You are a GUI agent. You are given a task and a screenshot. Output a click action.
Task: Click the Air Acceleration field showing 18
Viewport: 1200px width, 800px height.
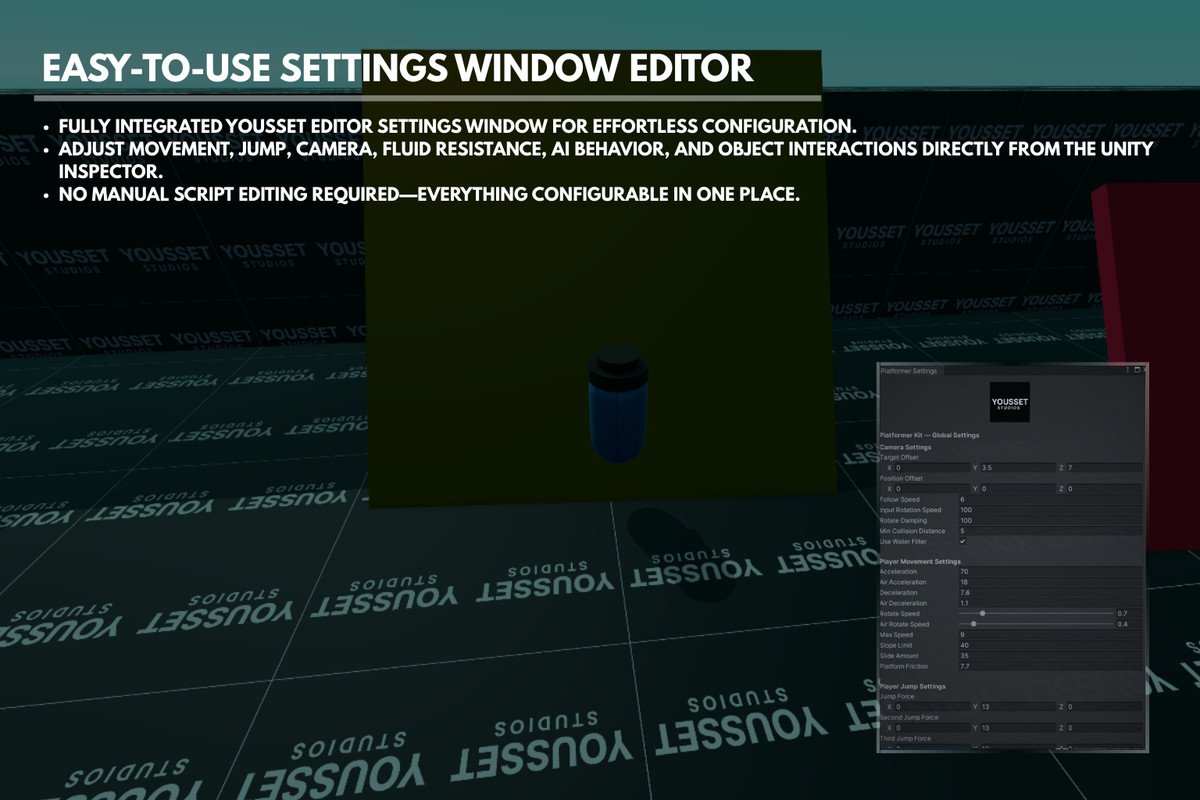point(1050,582)
